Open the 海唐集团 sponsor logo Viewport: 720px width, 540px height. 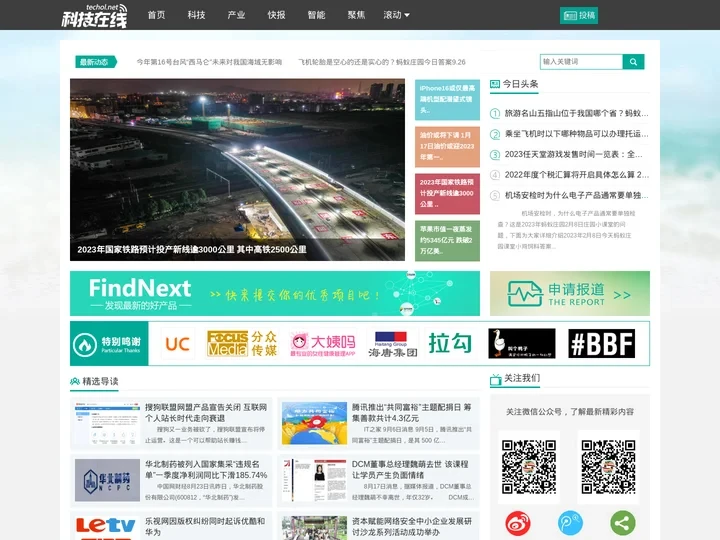click(x=393, y=344)
